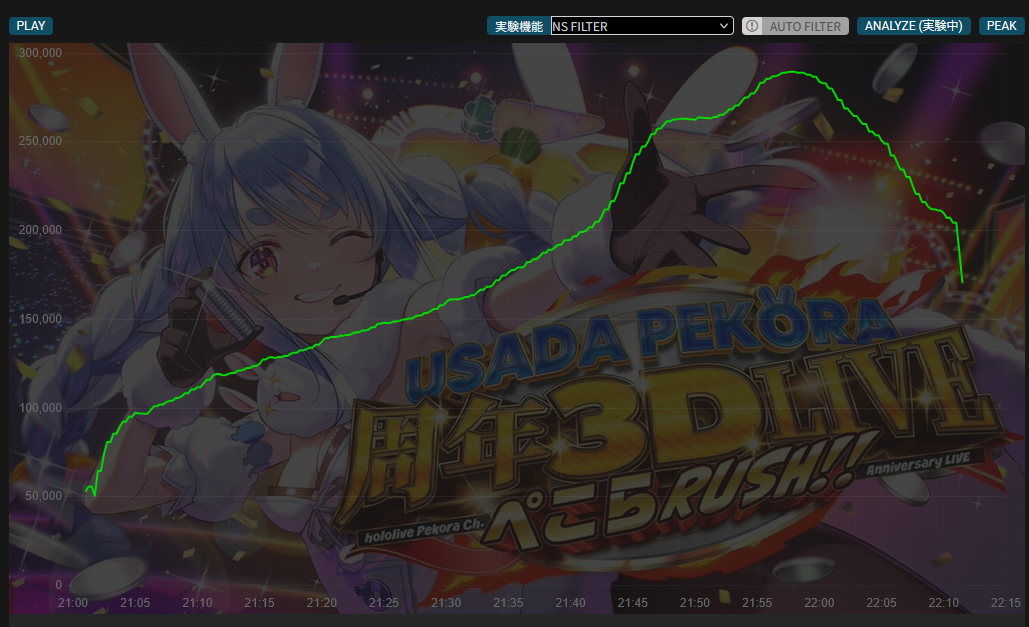
Task: Open the NS FILTER dropdown
Action: (642, 26)
